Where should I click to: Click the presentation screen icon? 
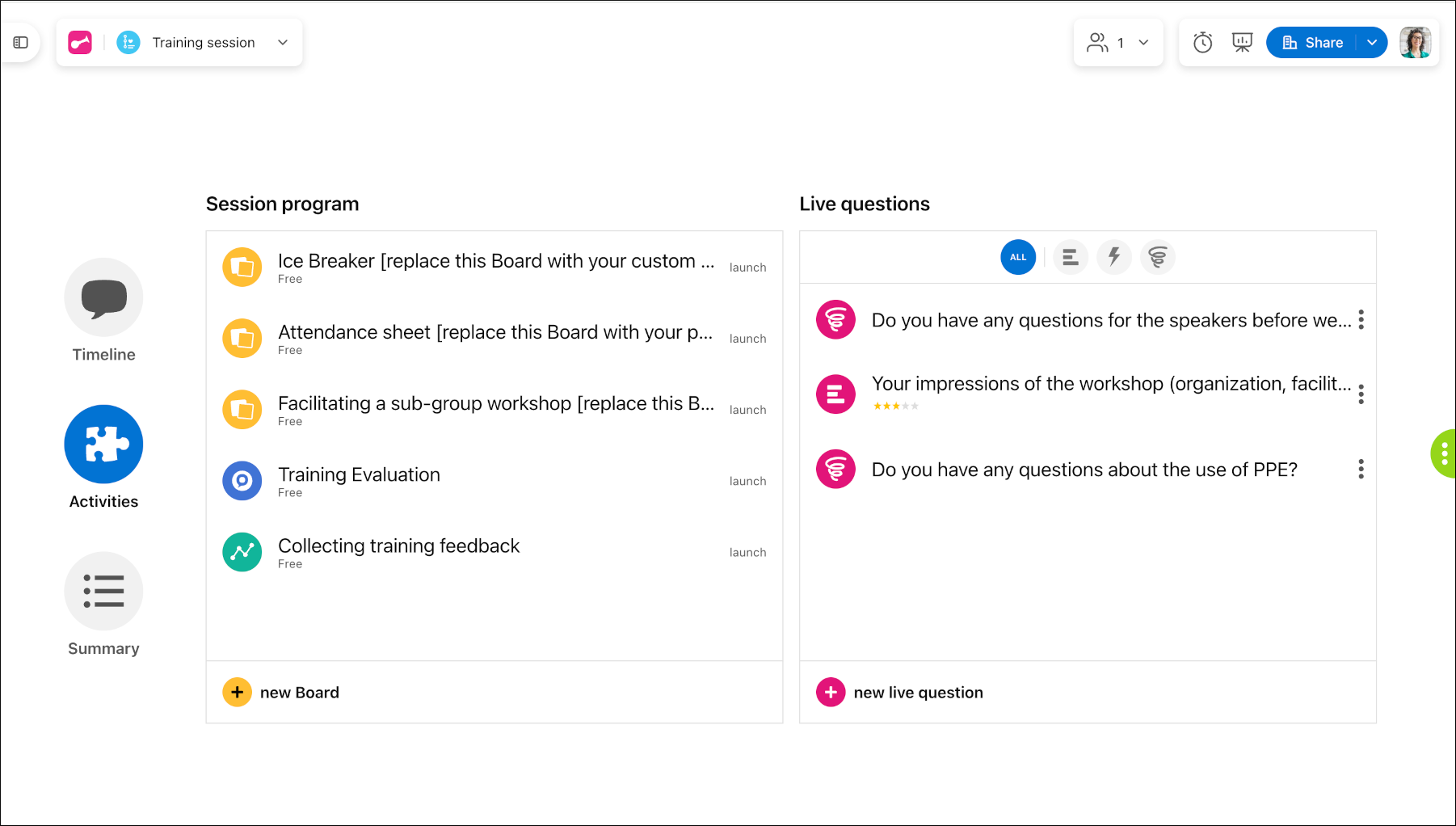[x=1242, y=42]
